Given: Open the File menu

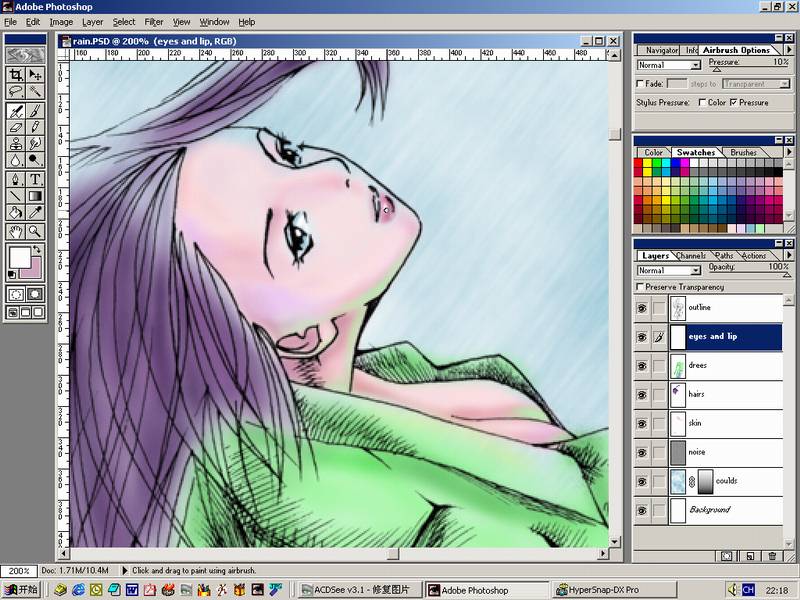Looking at the screenshot, I should 10,22.
